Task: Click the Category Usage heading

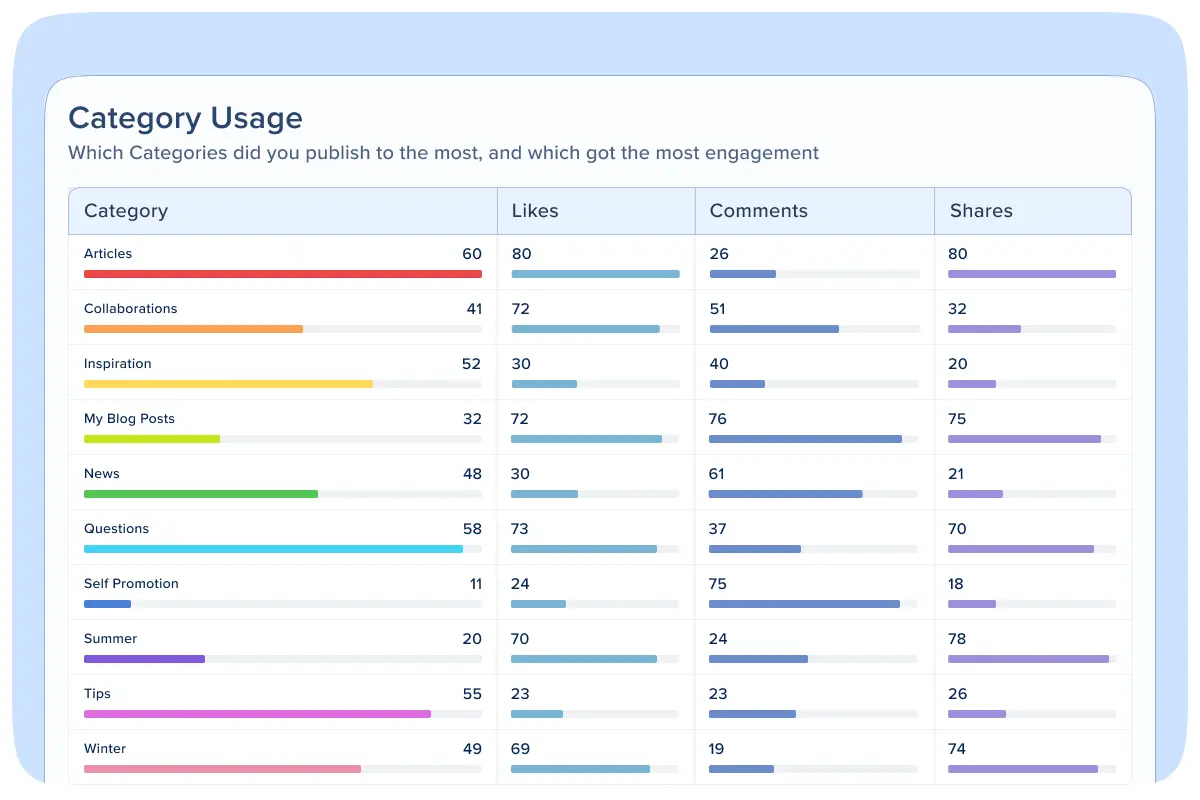Action: [x=185, y=118]
